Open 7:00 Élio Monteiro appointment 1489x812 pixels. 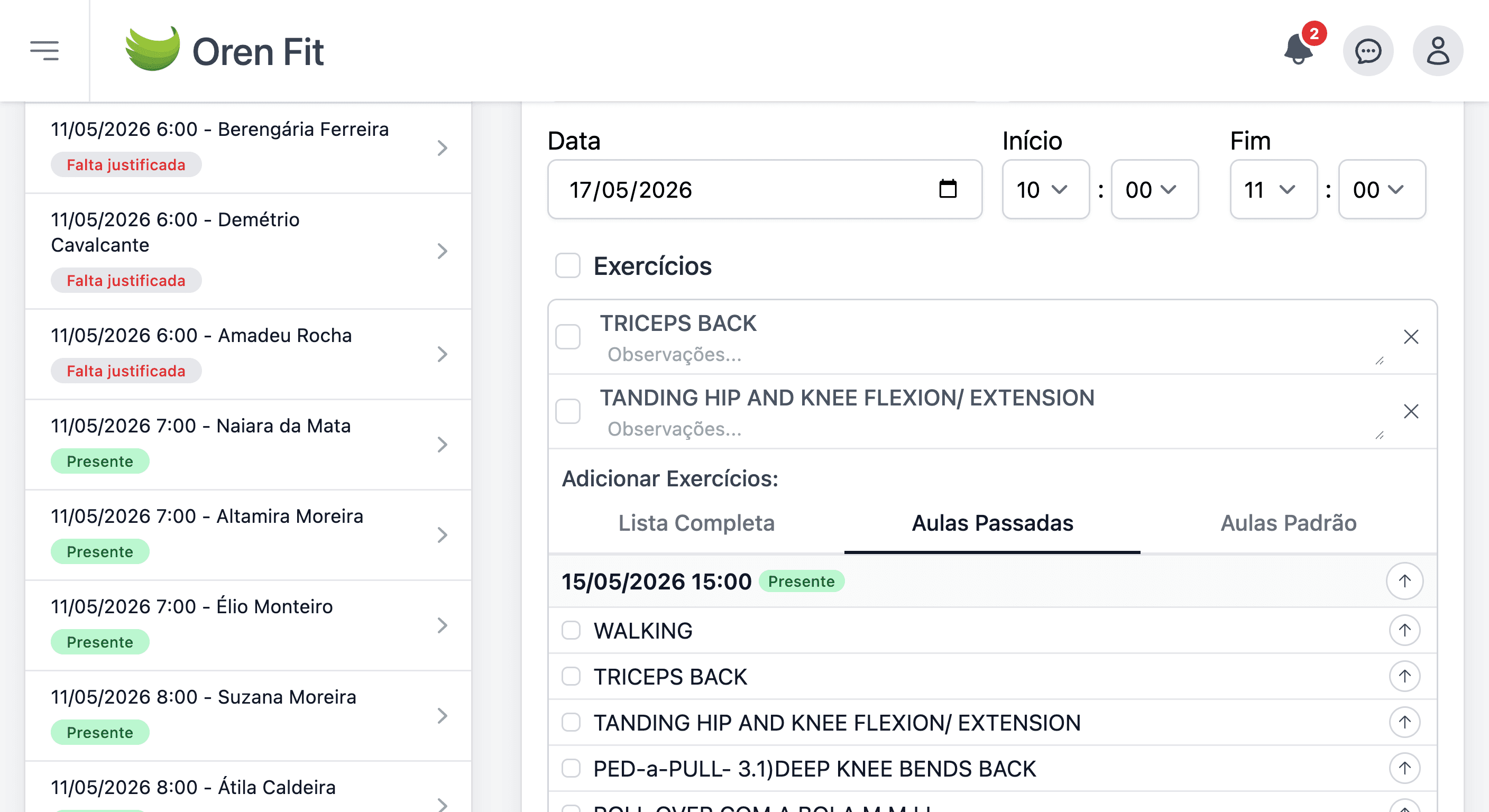[x=248, y=625]
